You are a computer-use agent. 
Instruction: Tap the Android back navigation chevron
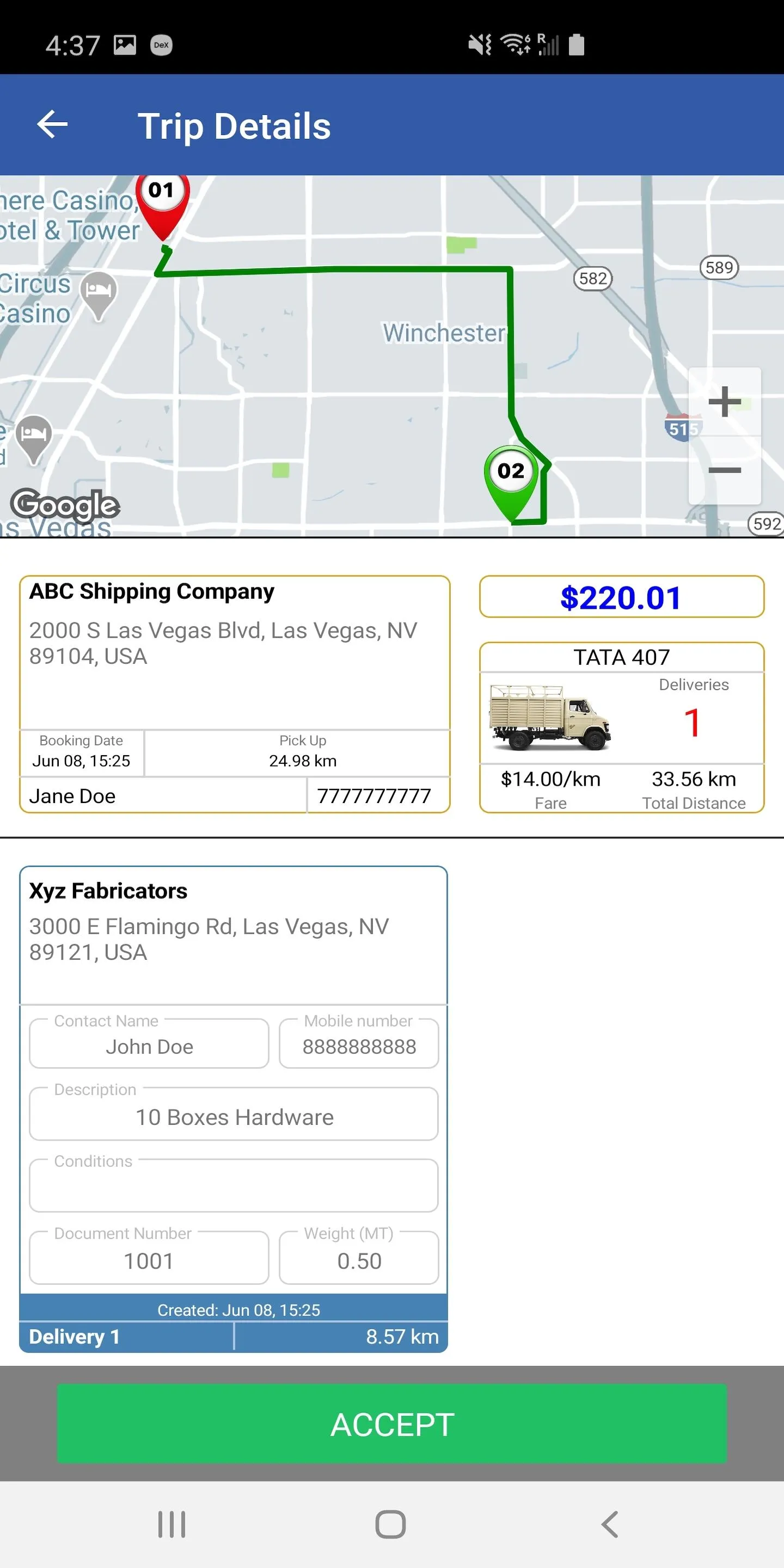click(x=610, y=1524)
